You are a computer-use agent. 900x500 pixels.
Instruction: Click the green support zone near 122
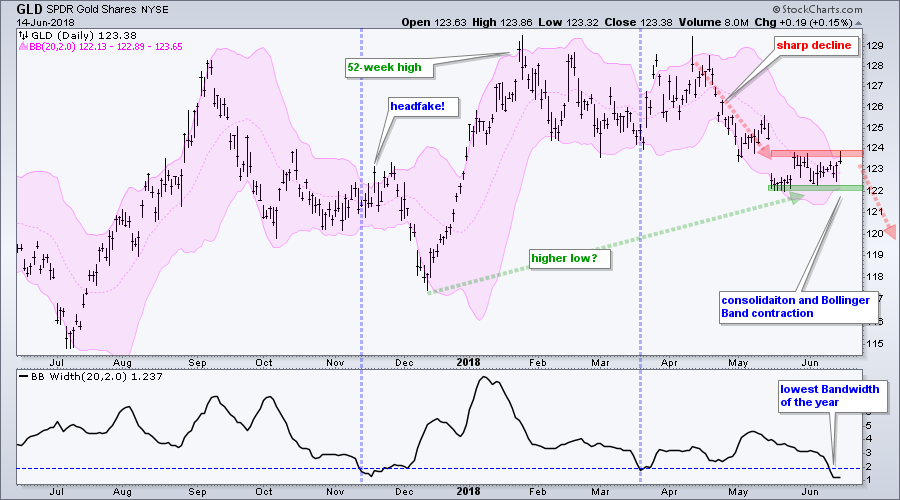click(x=815, y=188)
